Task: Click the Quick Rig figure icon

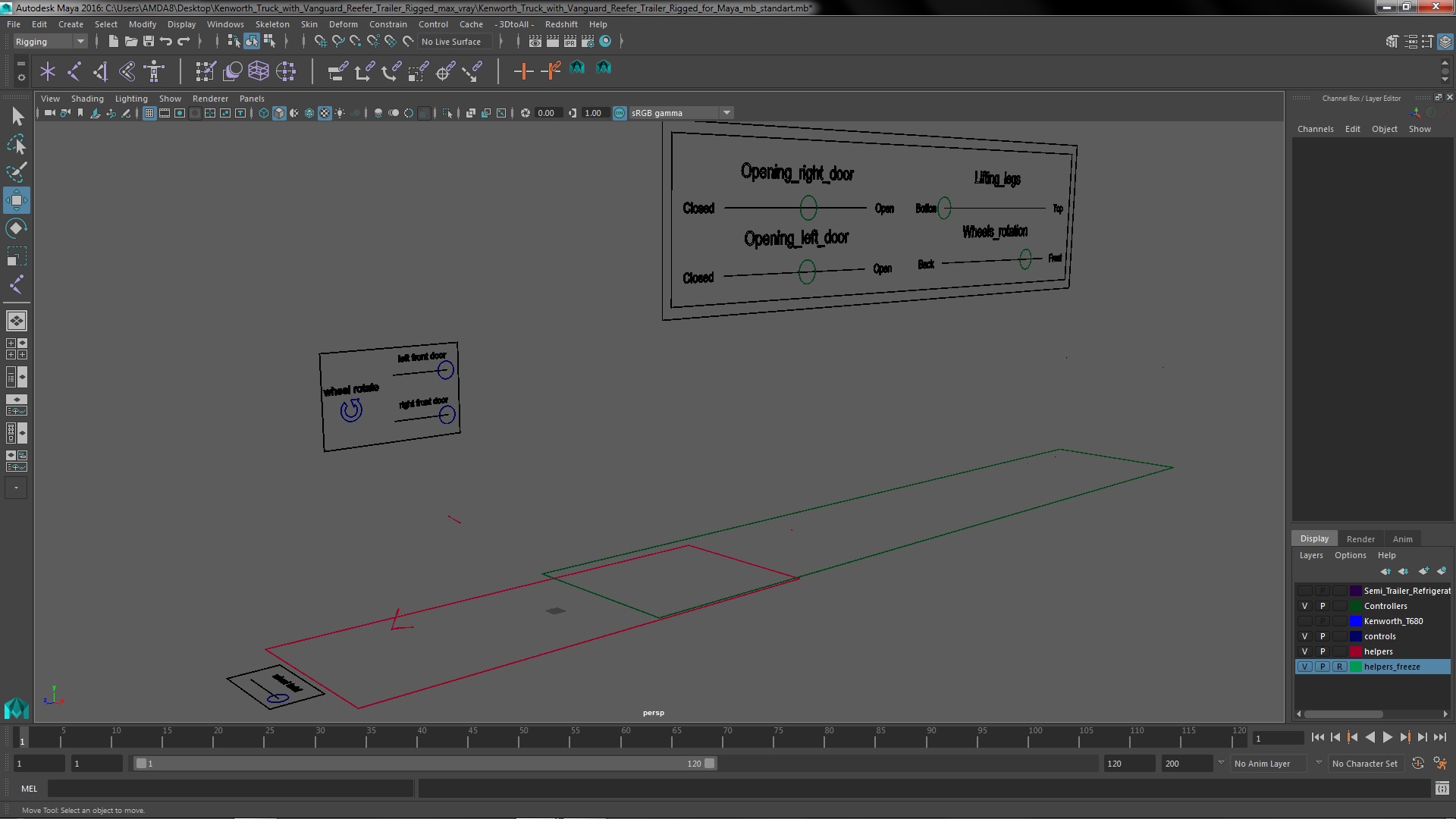Action: [154, 71]
